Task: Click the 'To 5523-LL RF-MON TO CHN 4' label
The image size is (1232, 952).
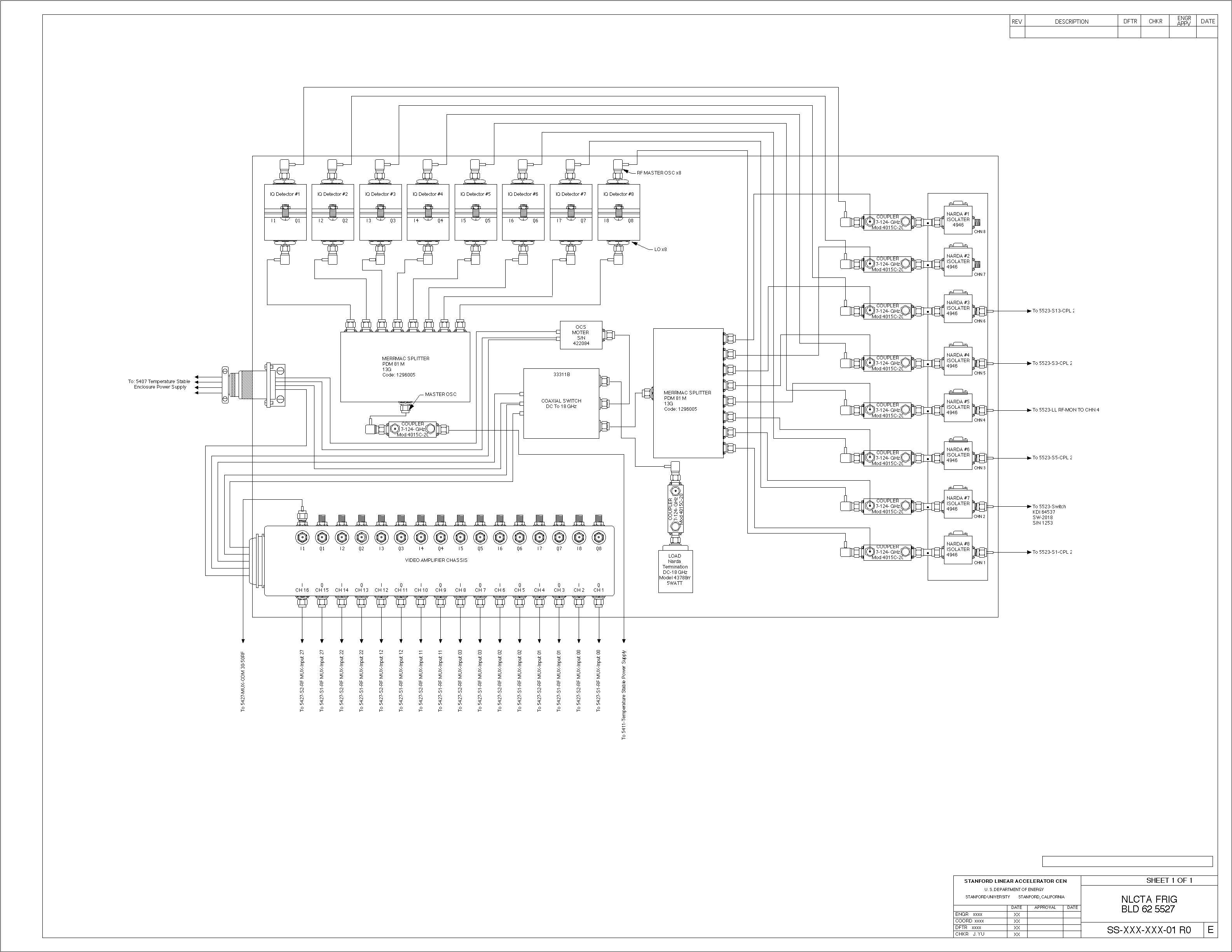Action: [x=1066, y=410]
